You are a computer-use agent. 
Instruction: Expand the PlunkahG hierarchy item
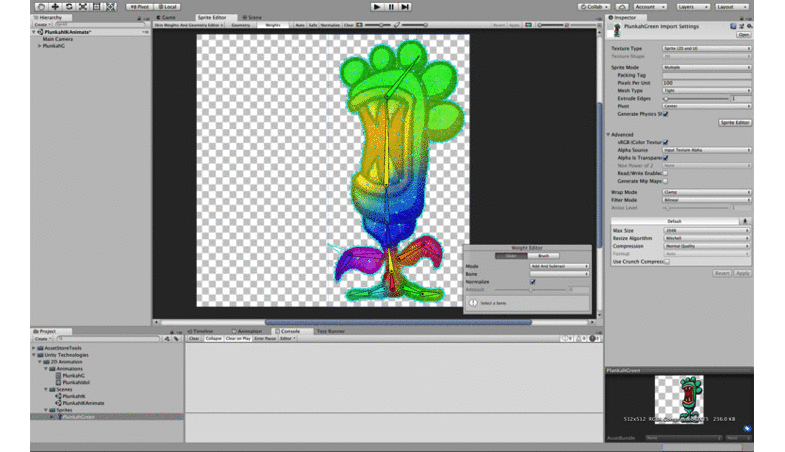(40, 46)
